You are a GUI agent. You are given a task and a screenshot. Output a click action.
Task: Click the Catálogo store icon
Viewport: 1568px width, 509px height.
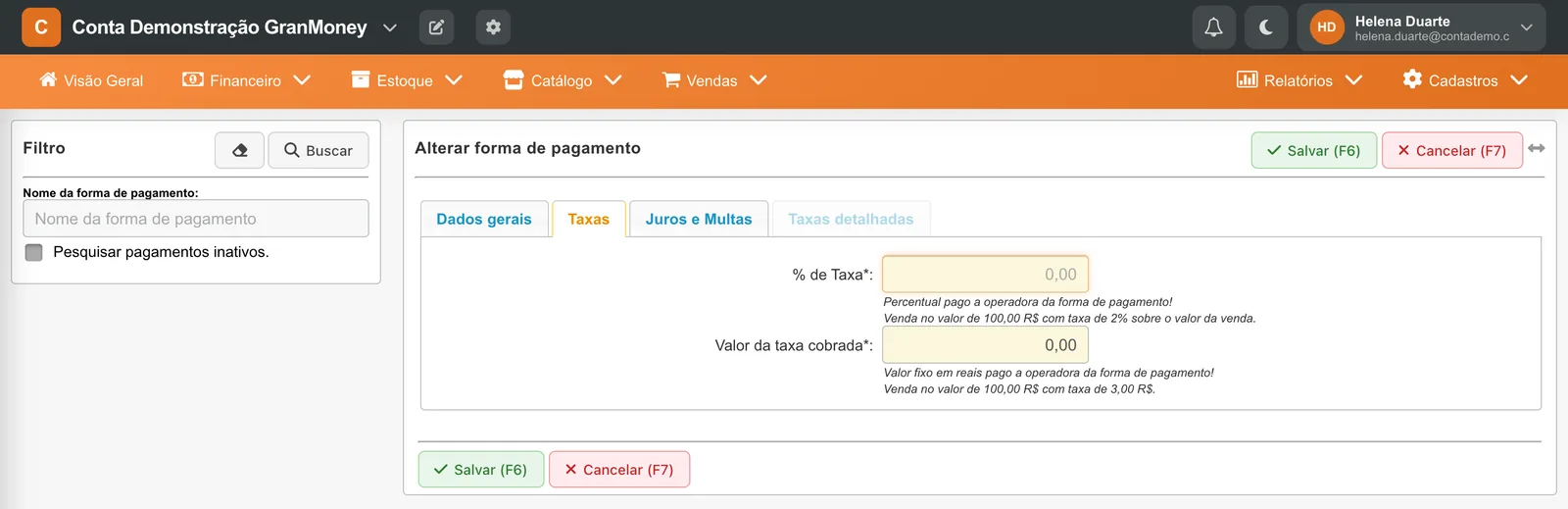[x=514, y=79]
